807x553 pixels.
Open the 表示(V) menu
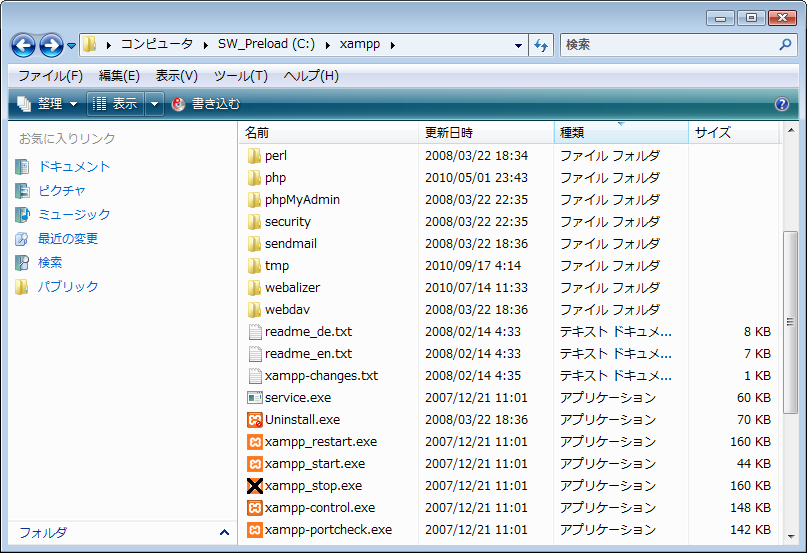tap(177, 76)
